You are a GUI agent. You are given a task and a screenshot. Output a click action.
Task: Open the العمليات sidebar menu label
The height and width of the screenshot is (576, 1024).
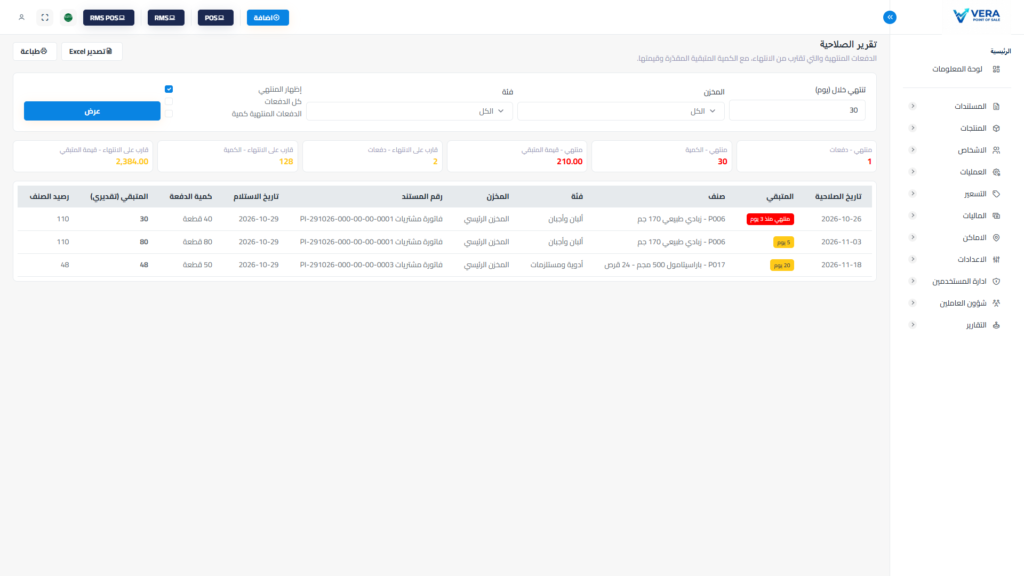click(x=973, y=172)
